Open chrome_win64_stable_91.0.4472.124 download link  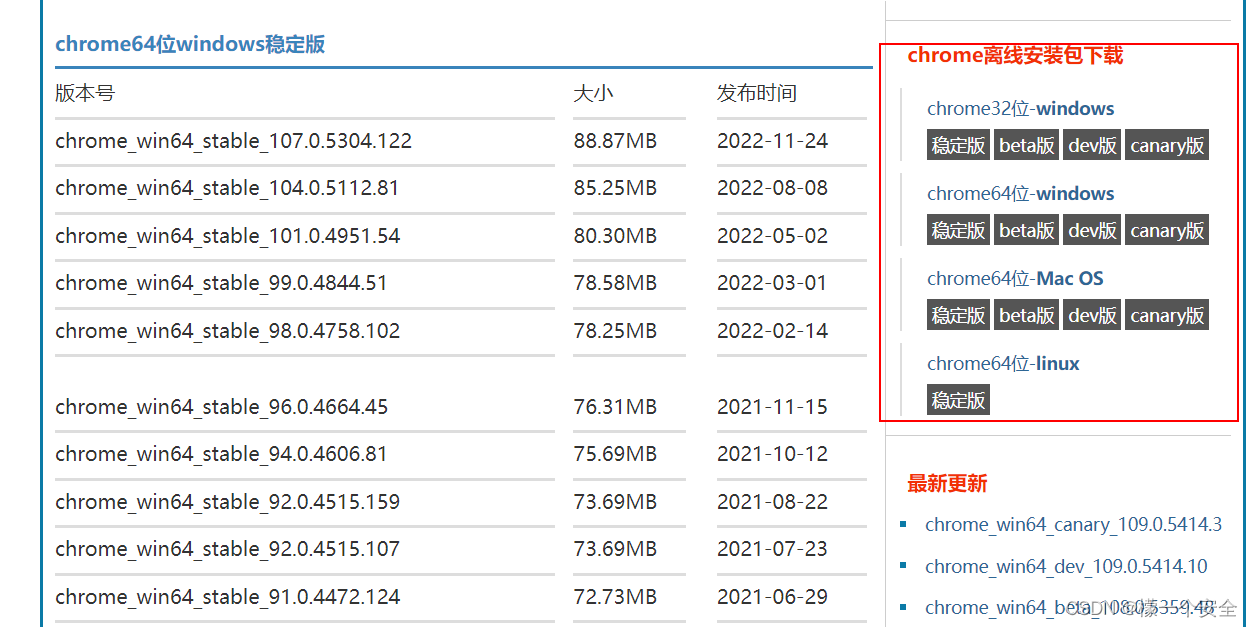pos(227,597)
